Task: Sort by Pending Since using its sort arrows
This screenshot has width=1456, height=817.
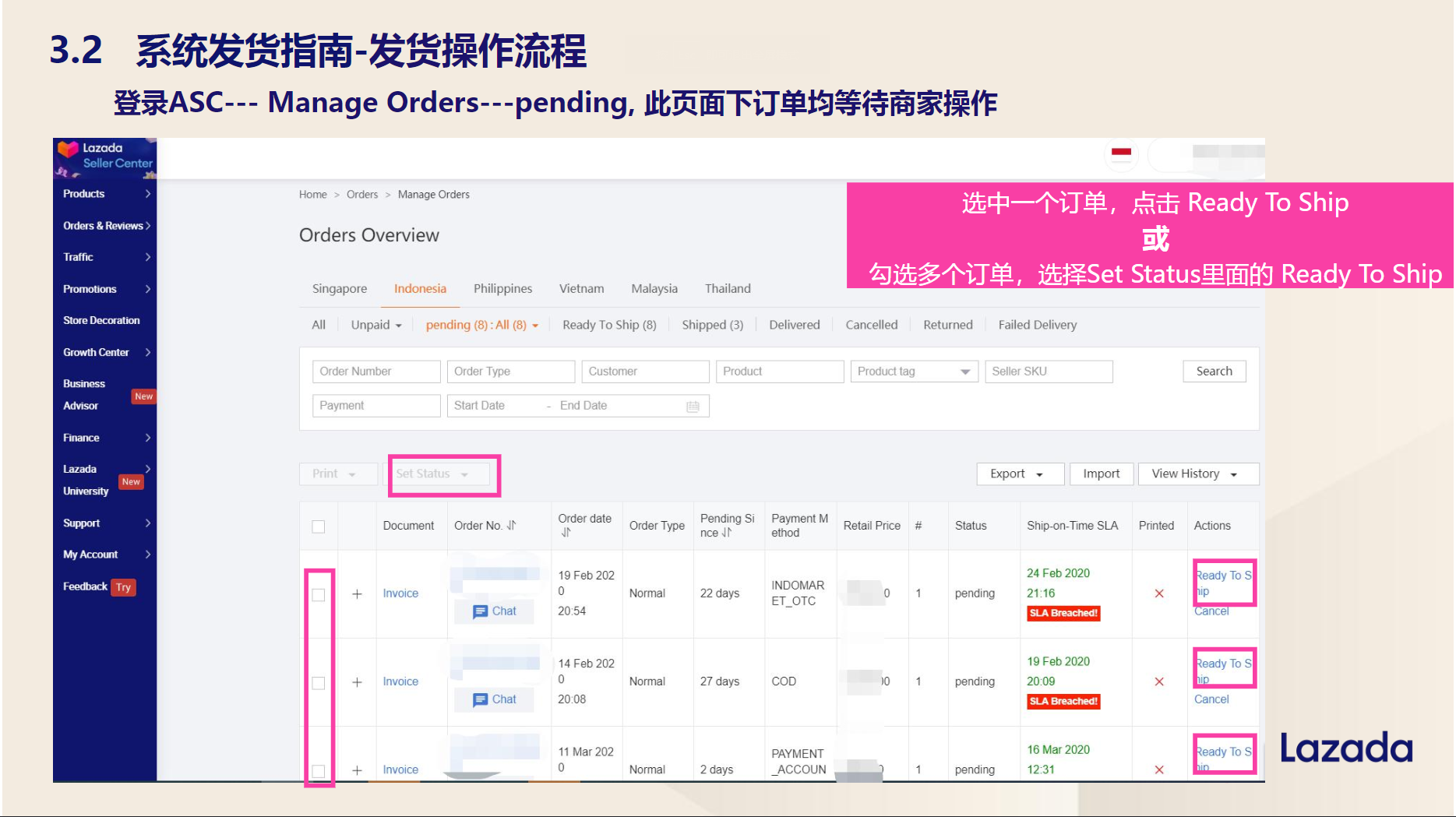Action: point(726,533)
